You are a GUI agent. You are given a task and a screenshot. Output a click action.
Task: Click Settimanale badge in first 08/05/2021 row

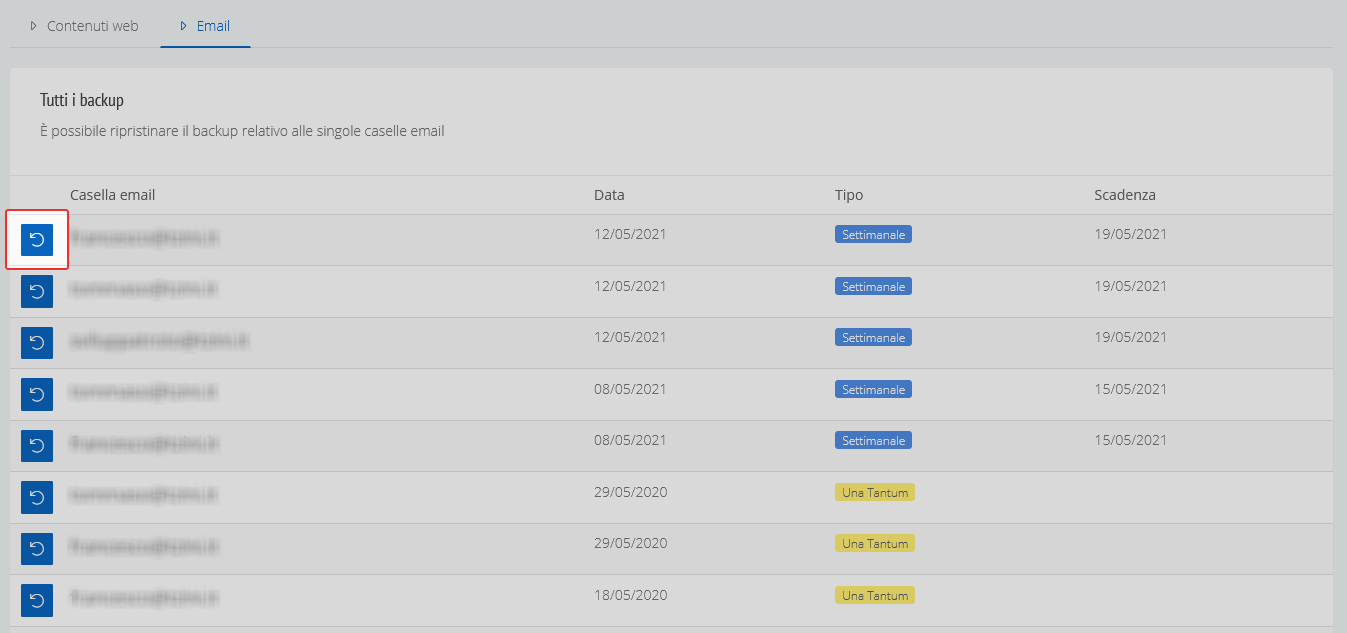click(873, 389)
